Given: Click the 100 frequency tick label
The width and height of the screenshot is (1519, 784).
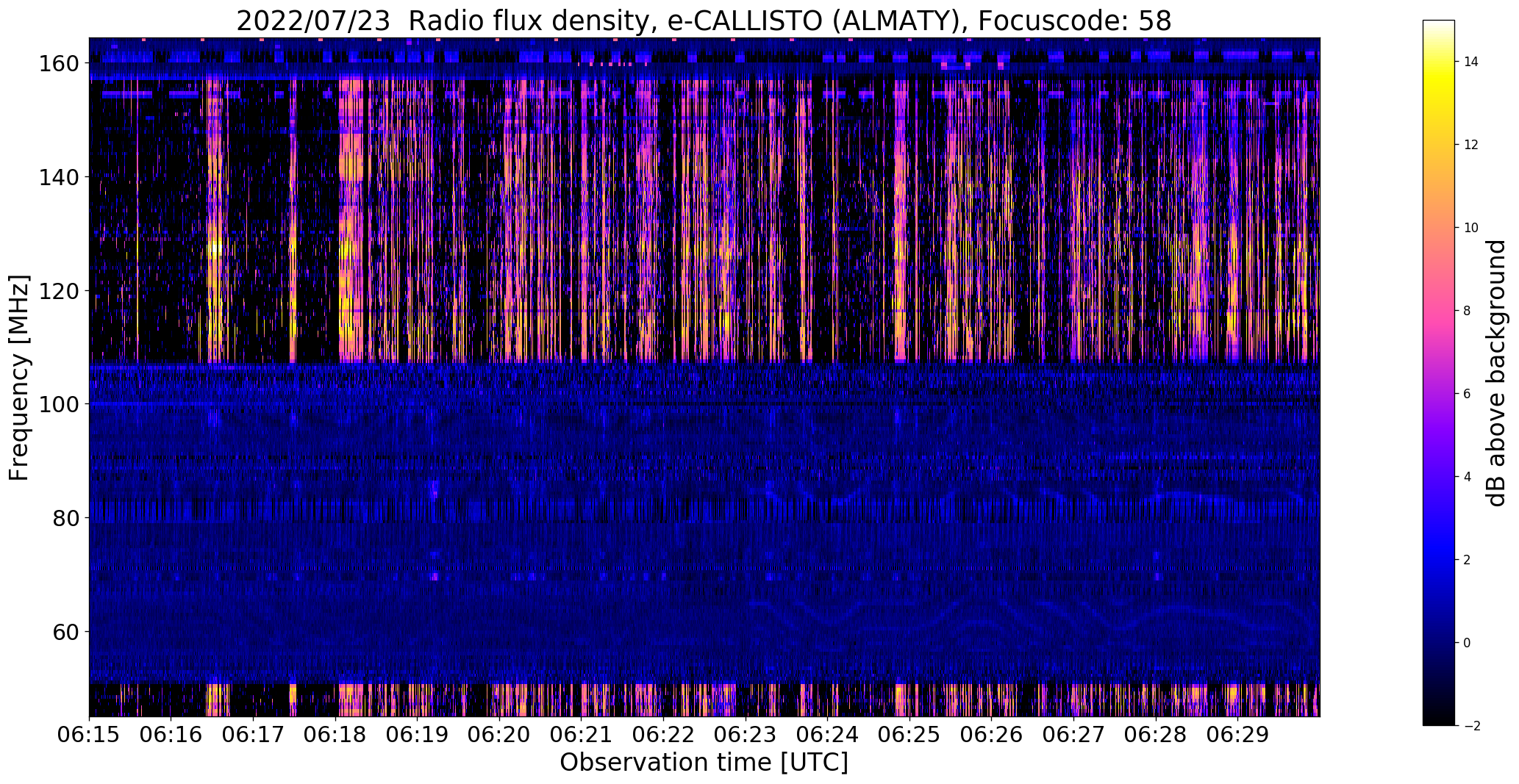Looking at the screenshot, I should coord(58,404).
